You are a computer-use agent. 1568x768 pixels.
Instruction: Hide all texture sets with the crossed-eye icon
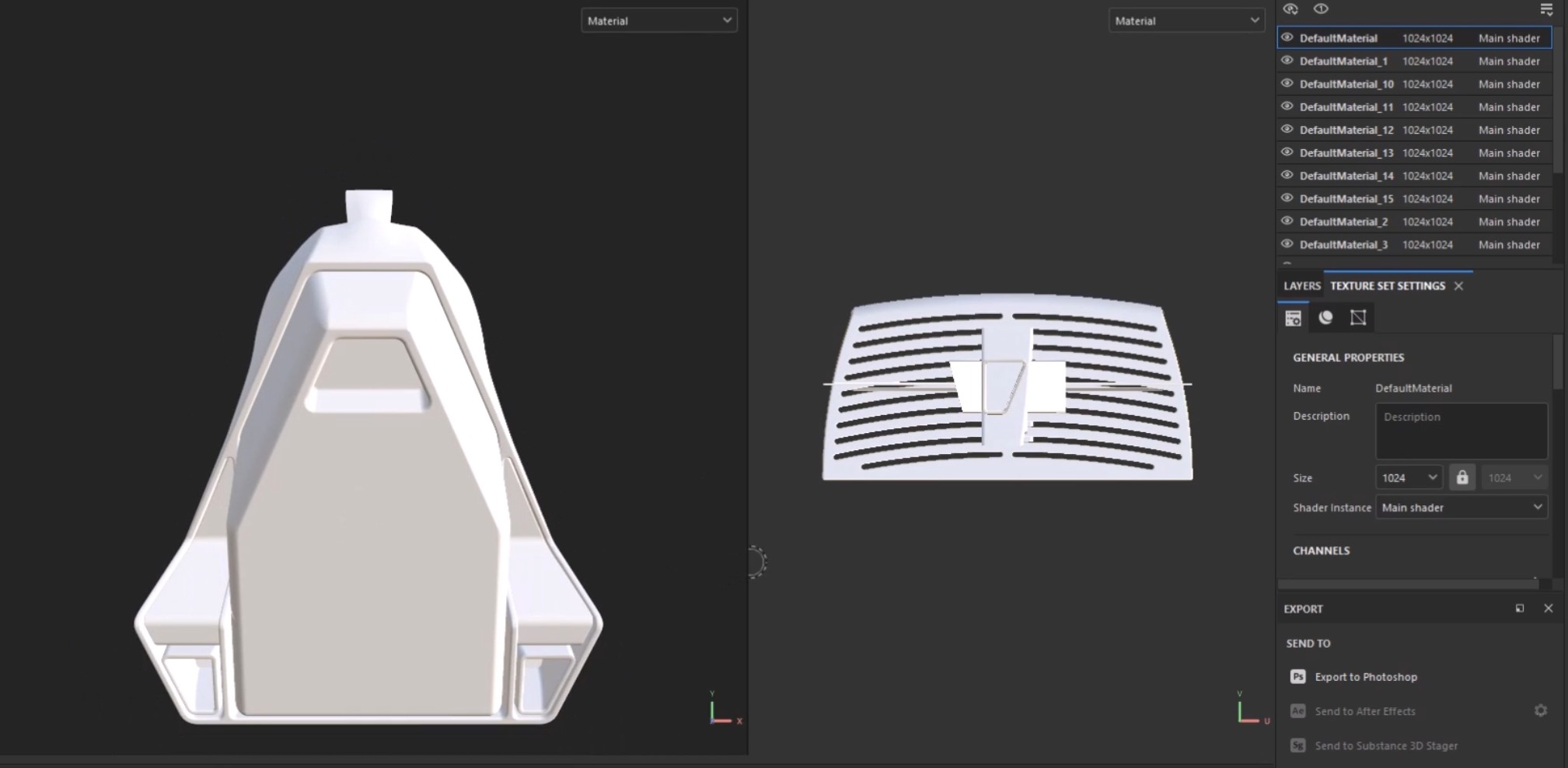pos(1290,9)
